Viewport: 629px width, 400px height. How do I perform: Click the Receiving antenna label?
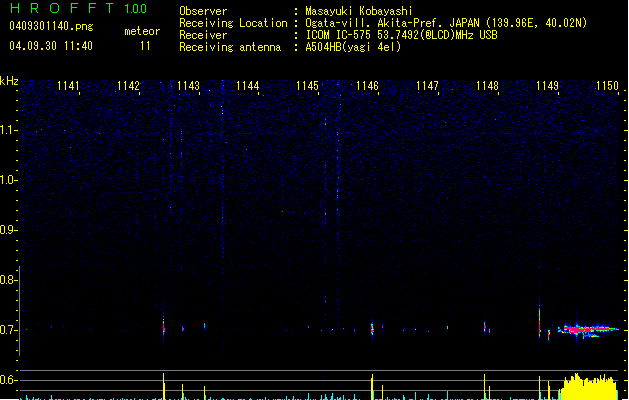pyautogui.click(x=230, y=47)
